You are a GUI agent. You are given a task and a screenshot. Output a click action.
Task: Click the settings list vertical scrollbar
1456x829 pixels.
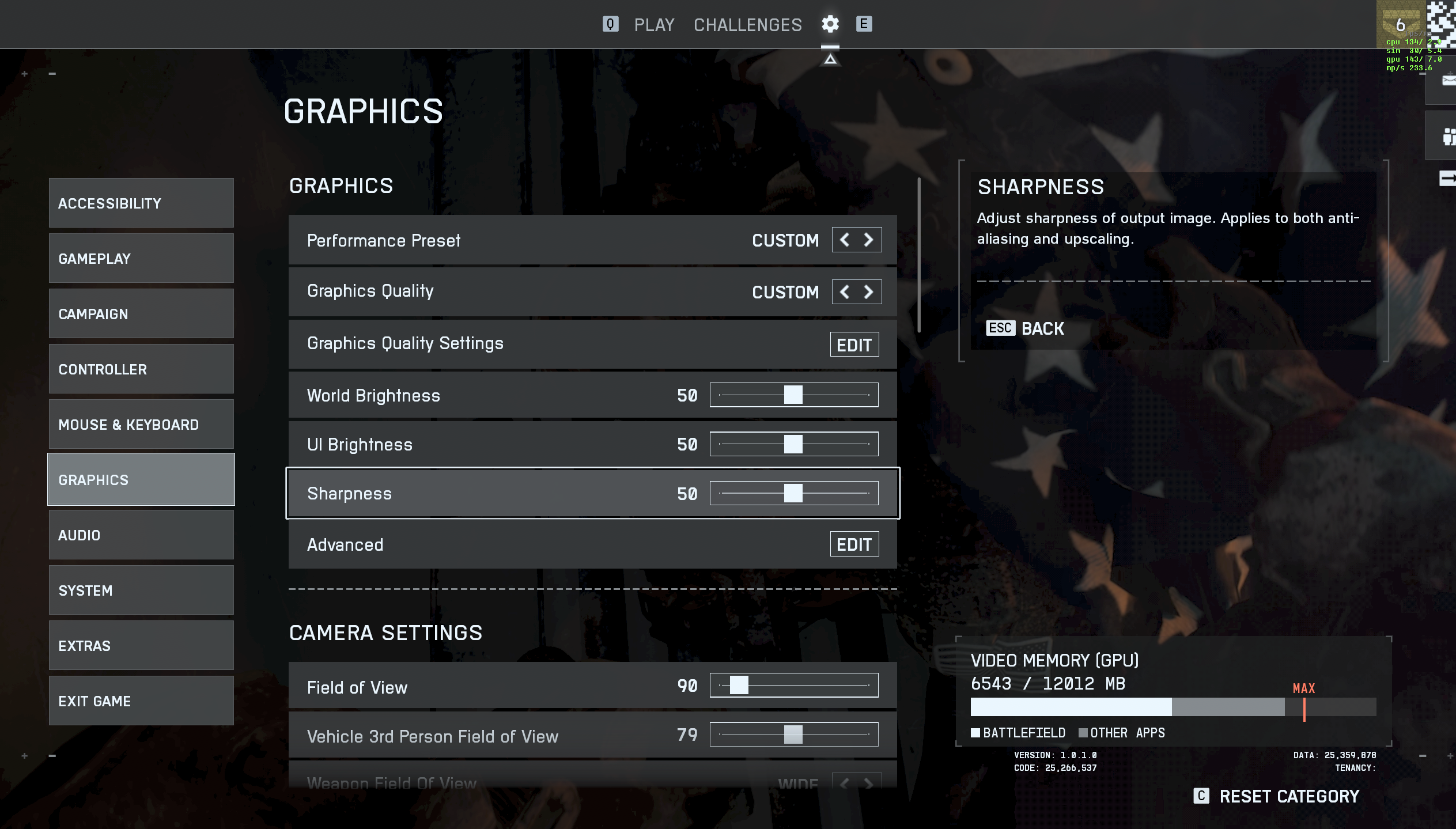918,255
